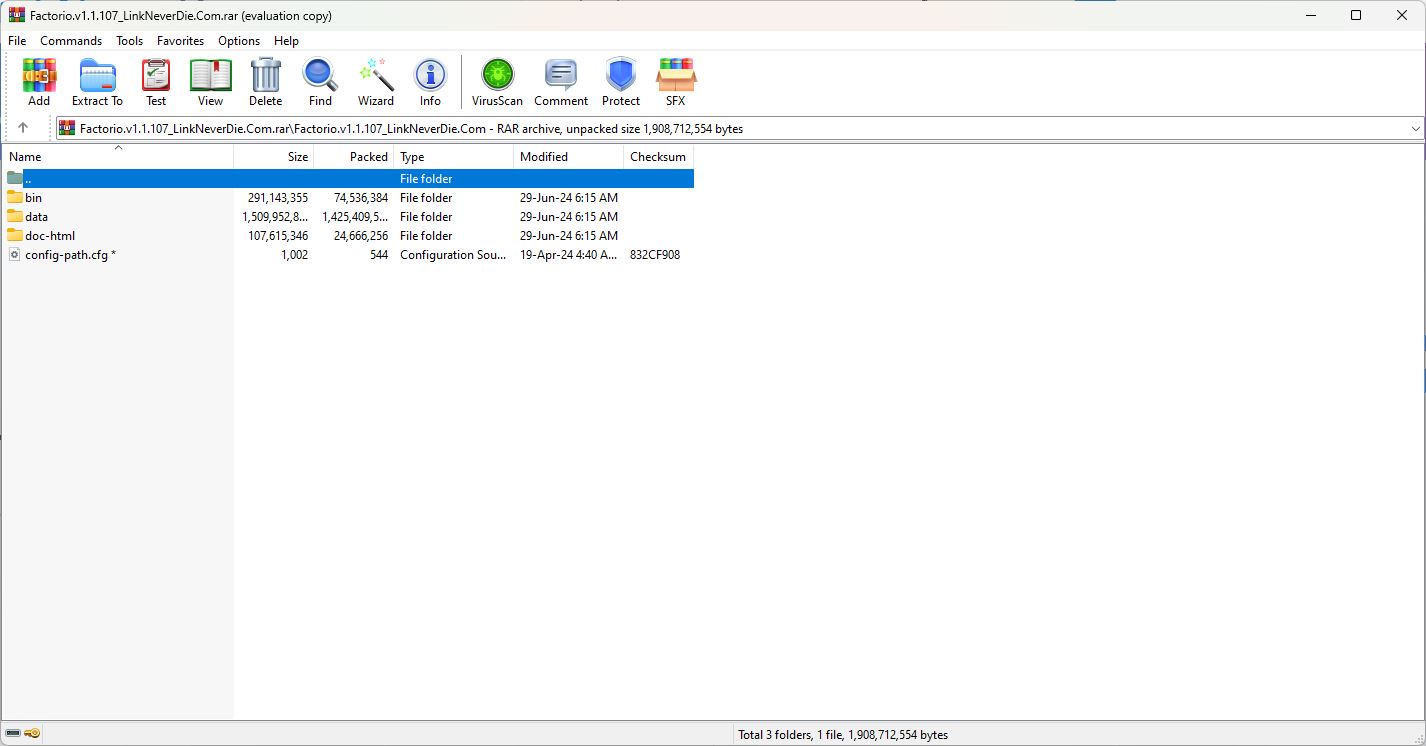The width and height of the screenshot is (1426, 746).
Task: Open the Find magnifier tool
Action: pos(320,81)
